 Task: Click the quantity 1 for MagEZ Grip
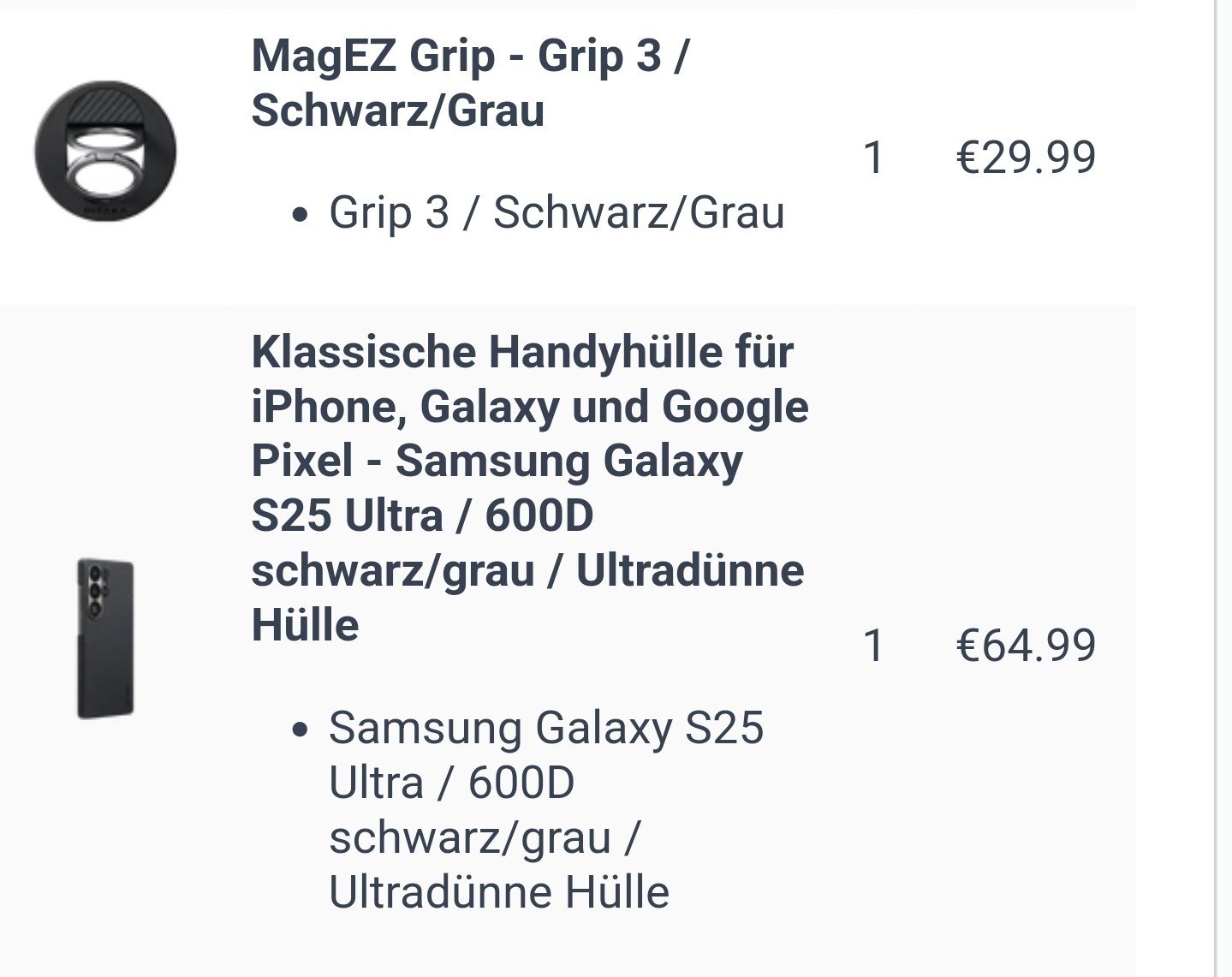(x=873, y=158)
